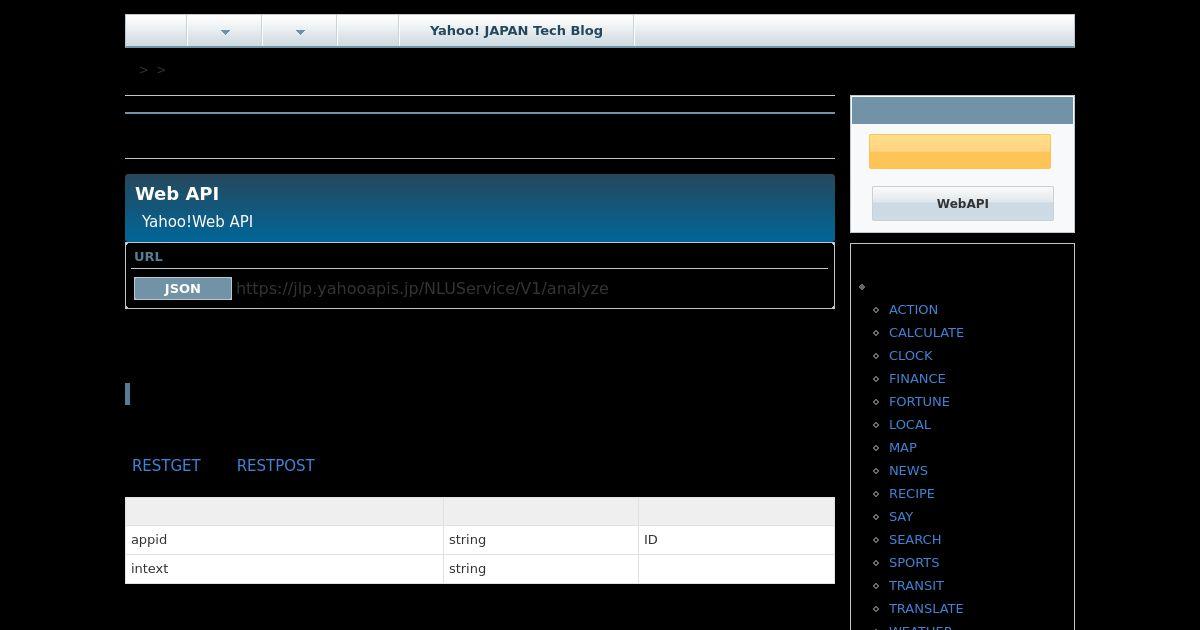Open the ACTION sidebar link
The height and width of the screenshot is (630, 1200).
[x=913, y=309]
